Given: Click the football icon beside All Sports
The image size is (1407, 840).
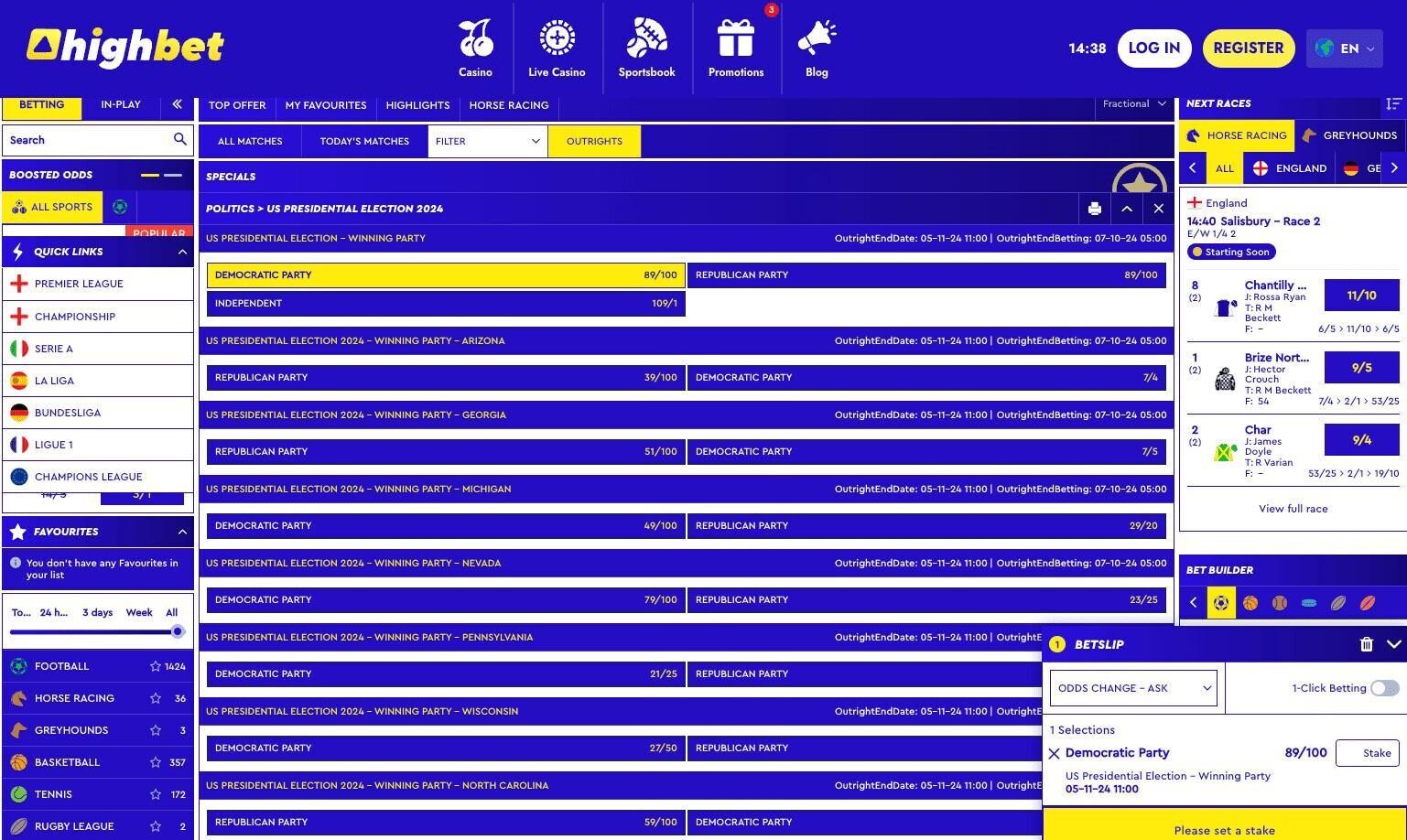Looking at the screenshot, I should (x=120, y=207).
